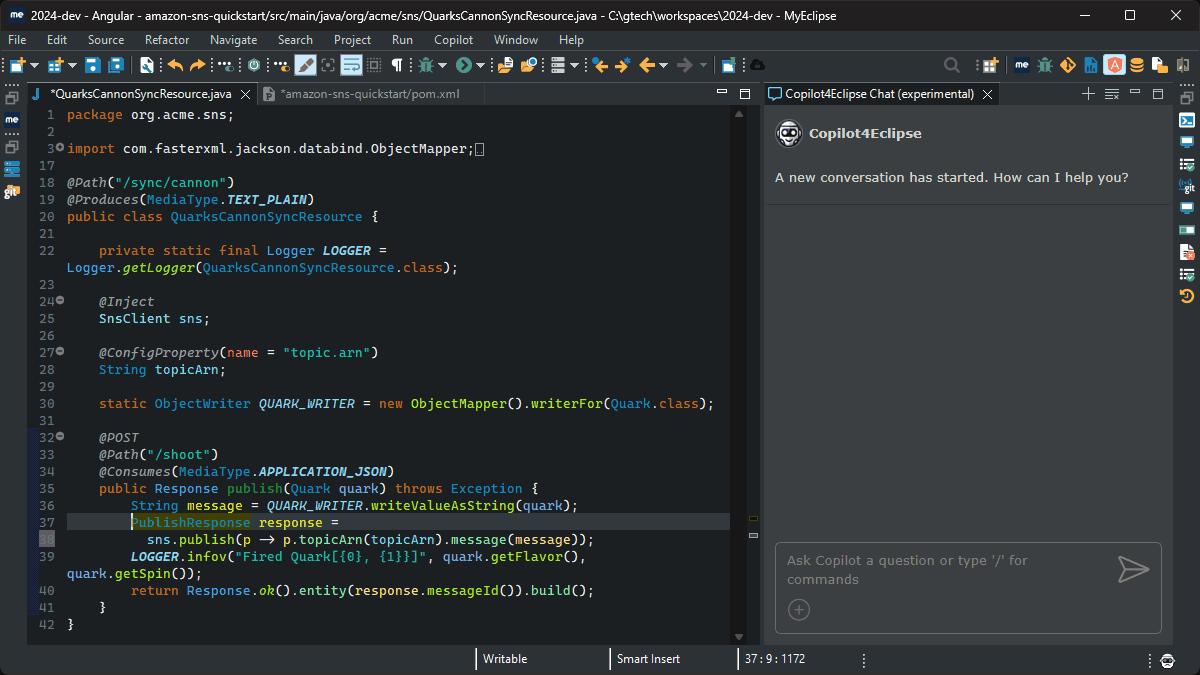Open the Debug launch dropdown arrow
This screenshot has width=1200, height=675.
pos(444,66)
